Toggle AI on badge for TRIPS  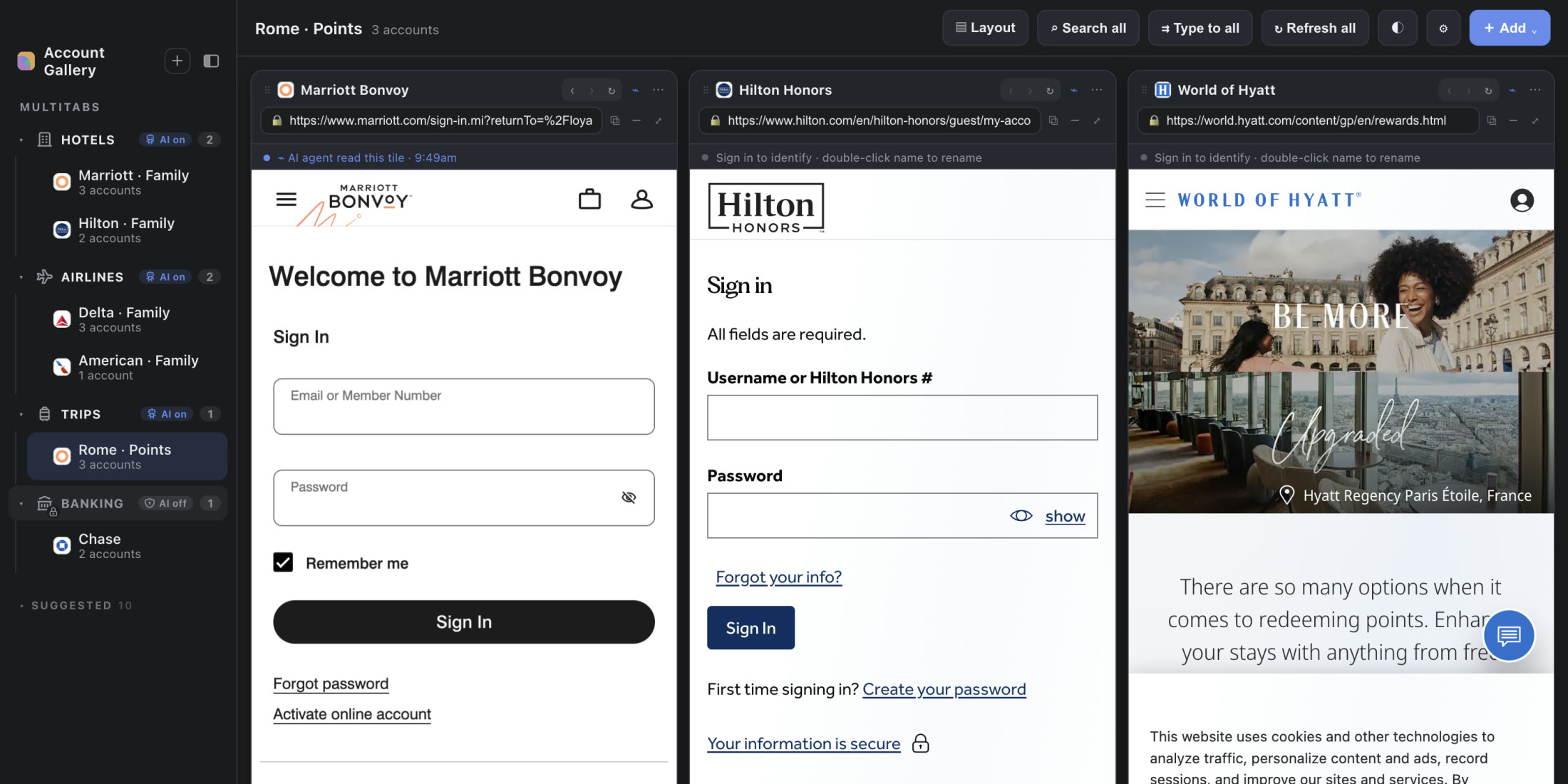click(167, 414)
